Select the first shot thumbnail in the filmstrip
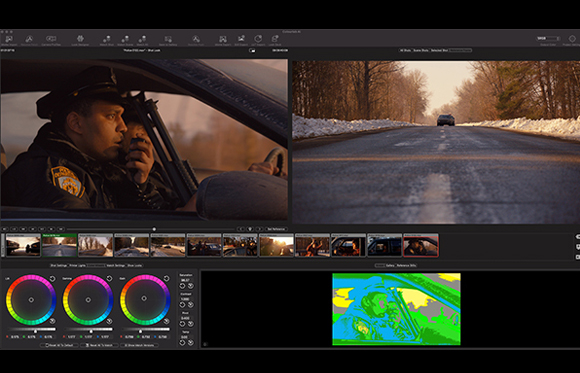This screenshot has height=373, width=580. [23, 245]
